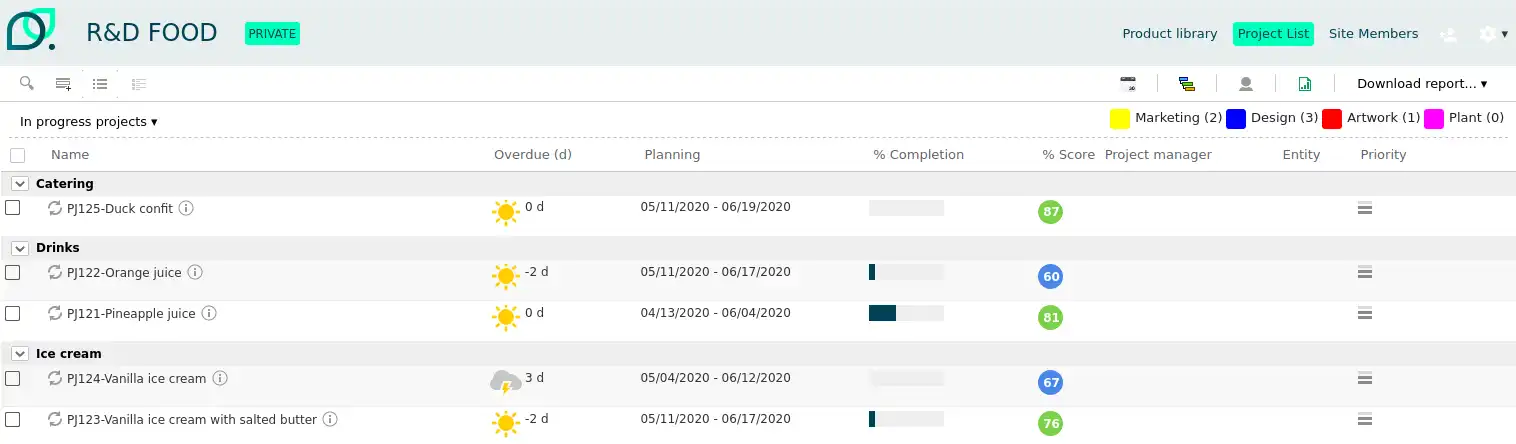Go to the Product library tab
1516x444 pixels.
(x=1169, y=34)
